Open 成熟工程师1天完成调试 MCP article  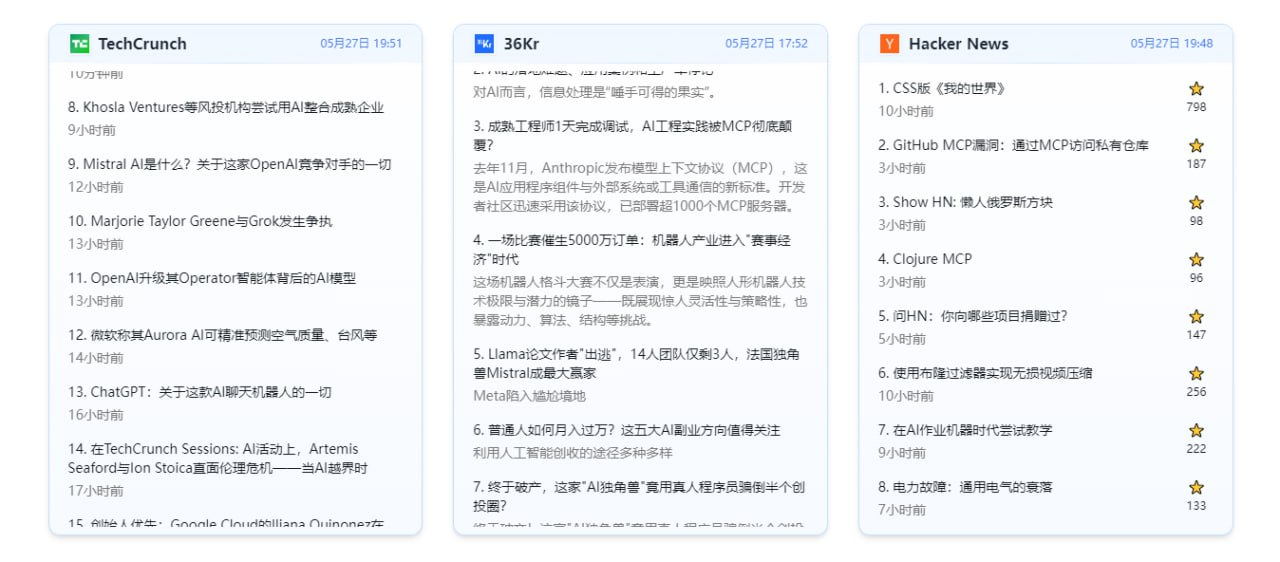coord(632,136)
